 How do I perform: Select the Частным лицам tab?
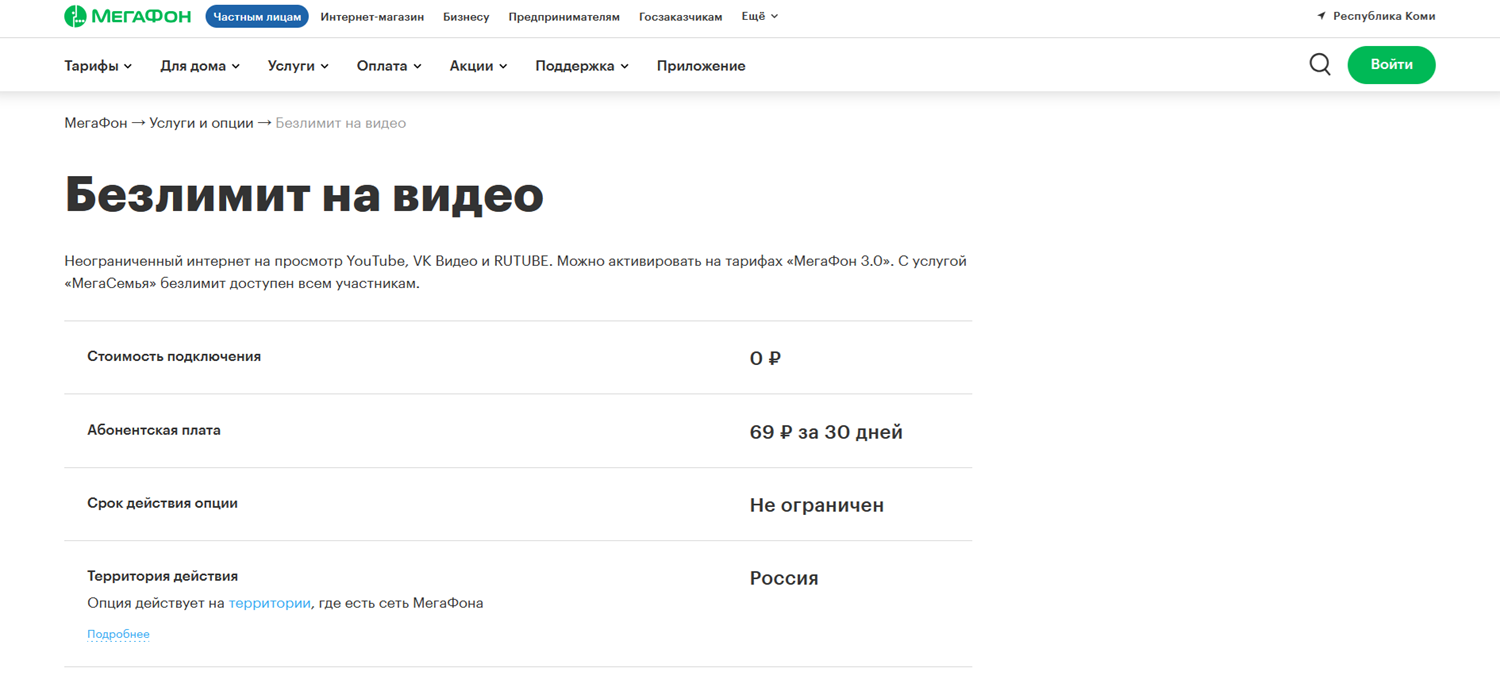click(257, 17)
